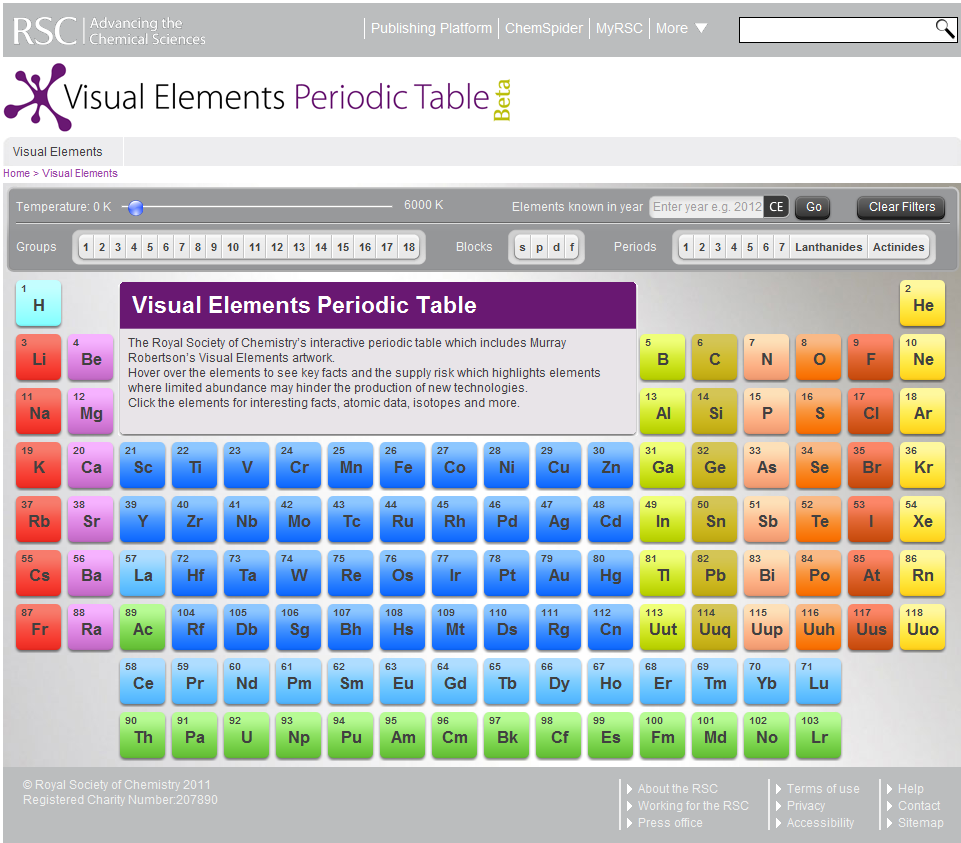Image resolution: width=961 pixels, height=843 pixels.
Task: Click the Uranium (U) element tile
Action: point(246,735)
